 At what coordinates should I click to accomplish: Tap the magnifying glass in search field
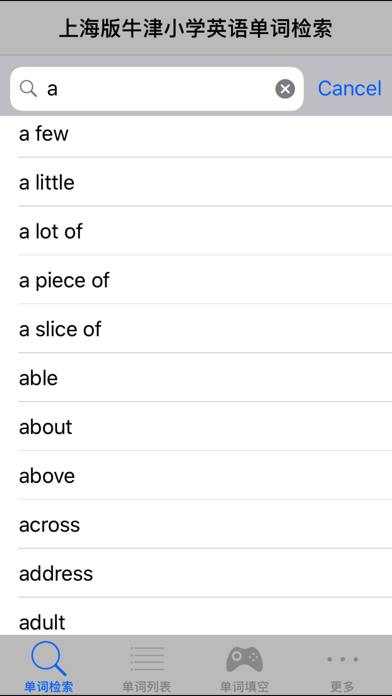28,89
